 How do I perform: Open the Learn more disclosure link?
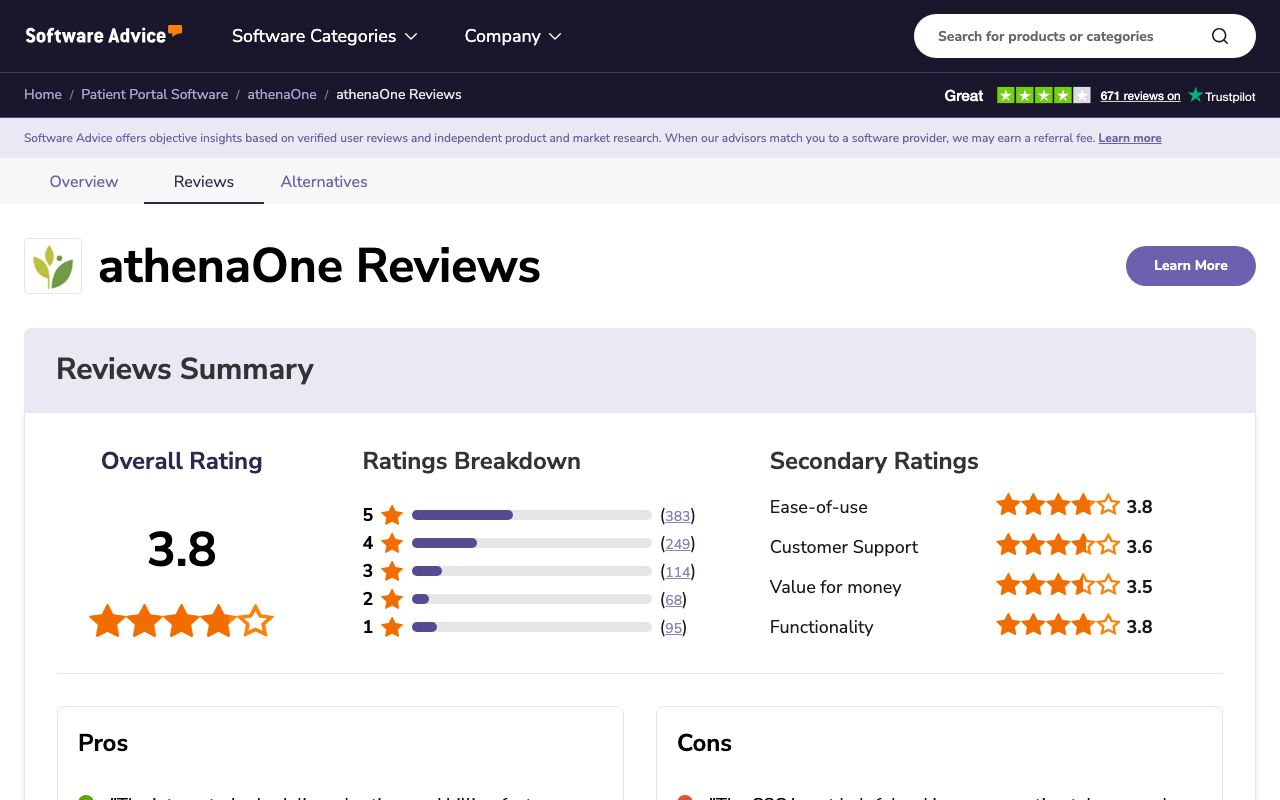[x=1130, y=138]
